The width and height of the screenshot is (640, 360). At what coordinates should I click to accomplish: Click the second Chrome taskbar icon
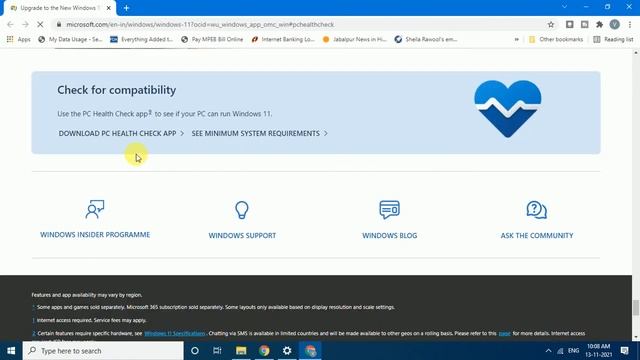tap(310, 351)
